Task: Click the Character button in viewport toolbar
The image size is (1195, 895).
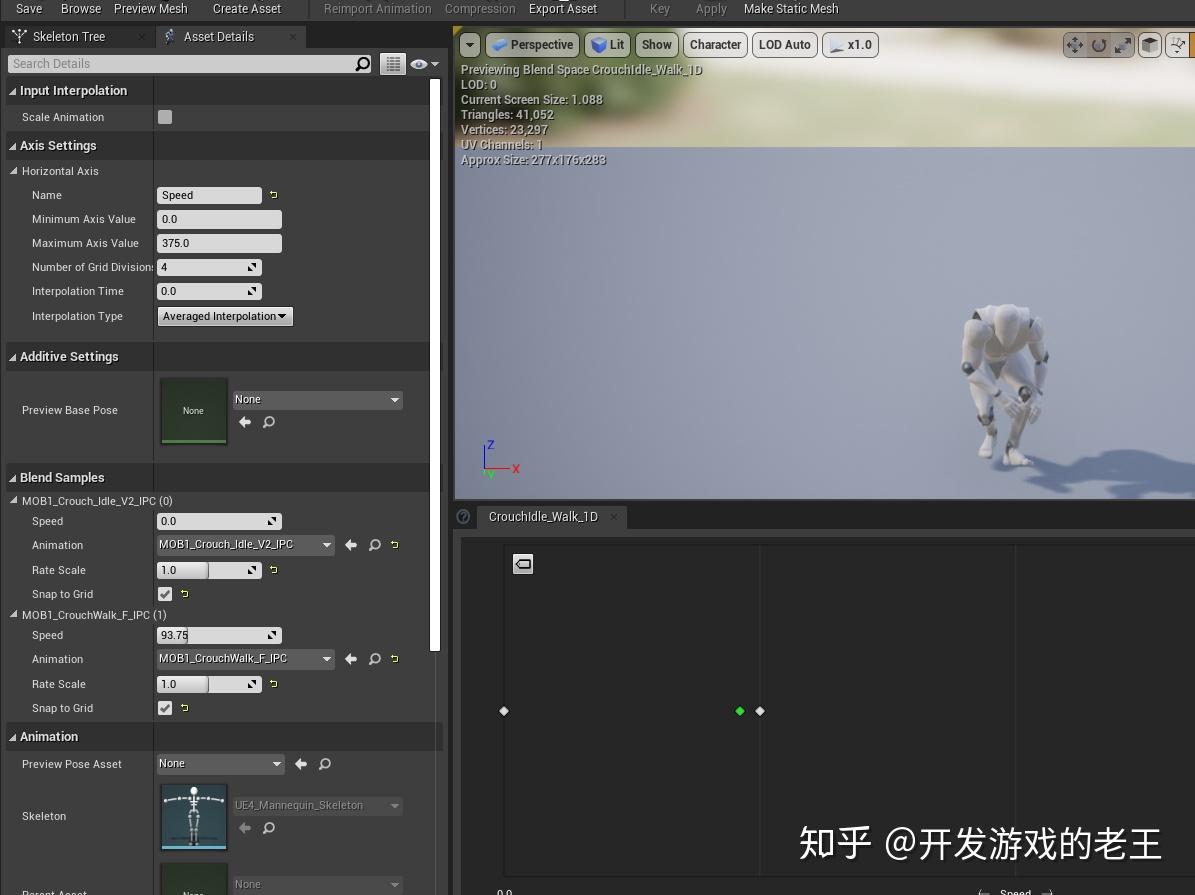Action: 714,45
